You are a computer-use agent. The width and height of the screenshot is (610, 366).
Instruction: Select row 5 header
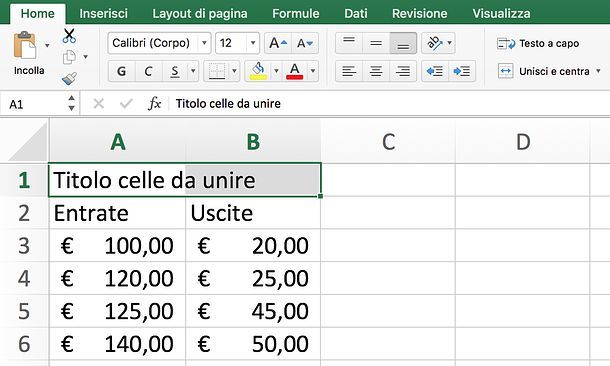click(24, 311)
